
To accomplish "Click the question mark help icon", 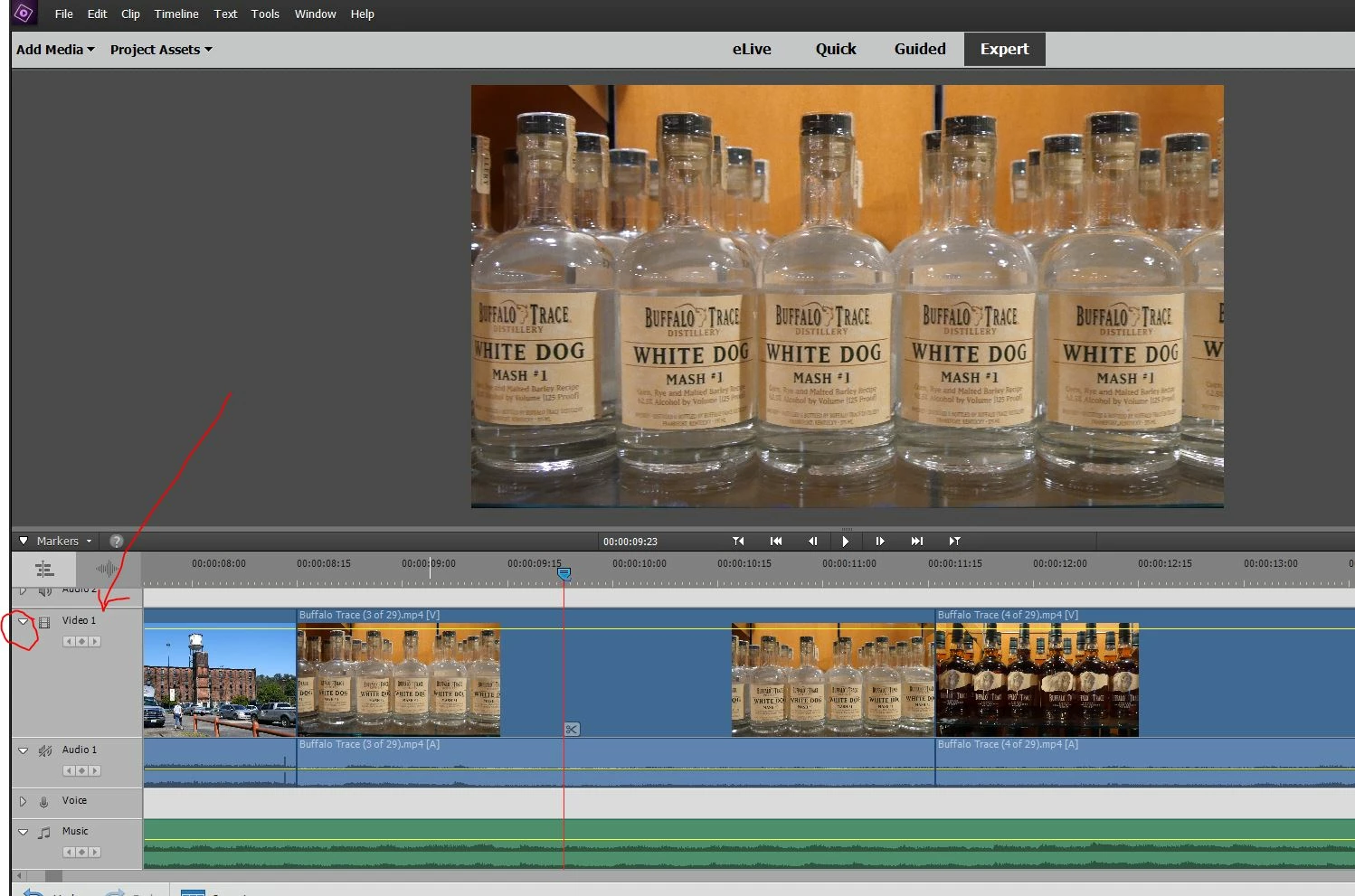I will [116, 541].
